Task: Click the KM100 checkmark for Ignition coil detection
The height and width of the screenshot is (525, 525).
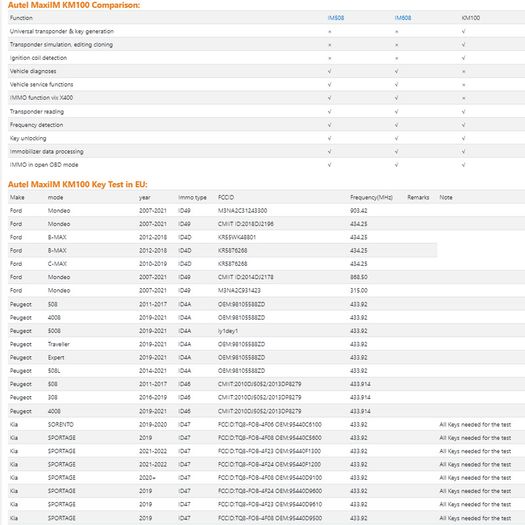Action: 463,58
